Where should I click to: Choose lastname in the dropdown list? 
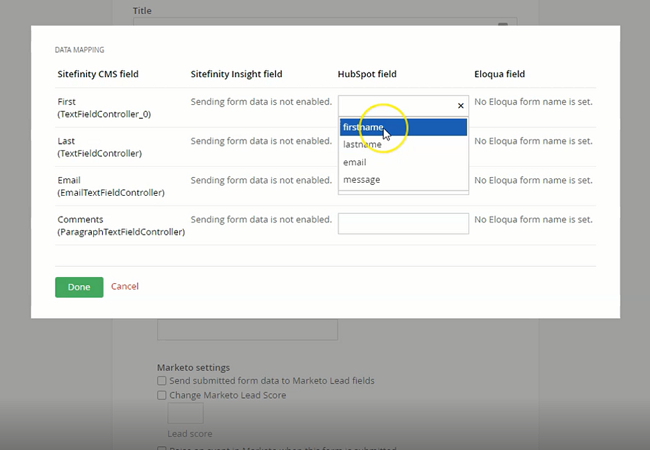403,145
